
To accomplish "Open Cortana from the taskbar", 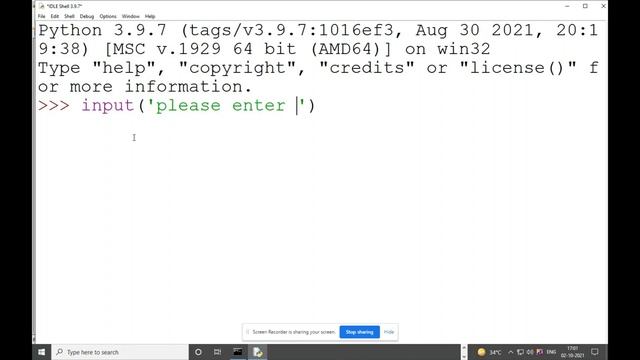I will 198,352.
